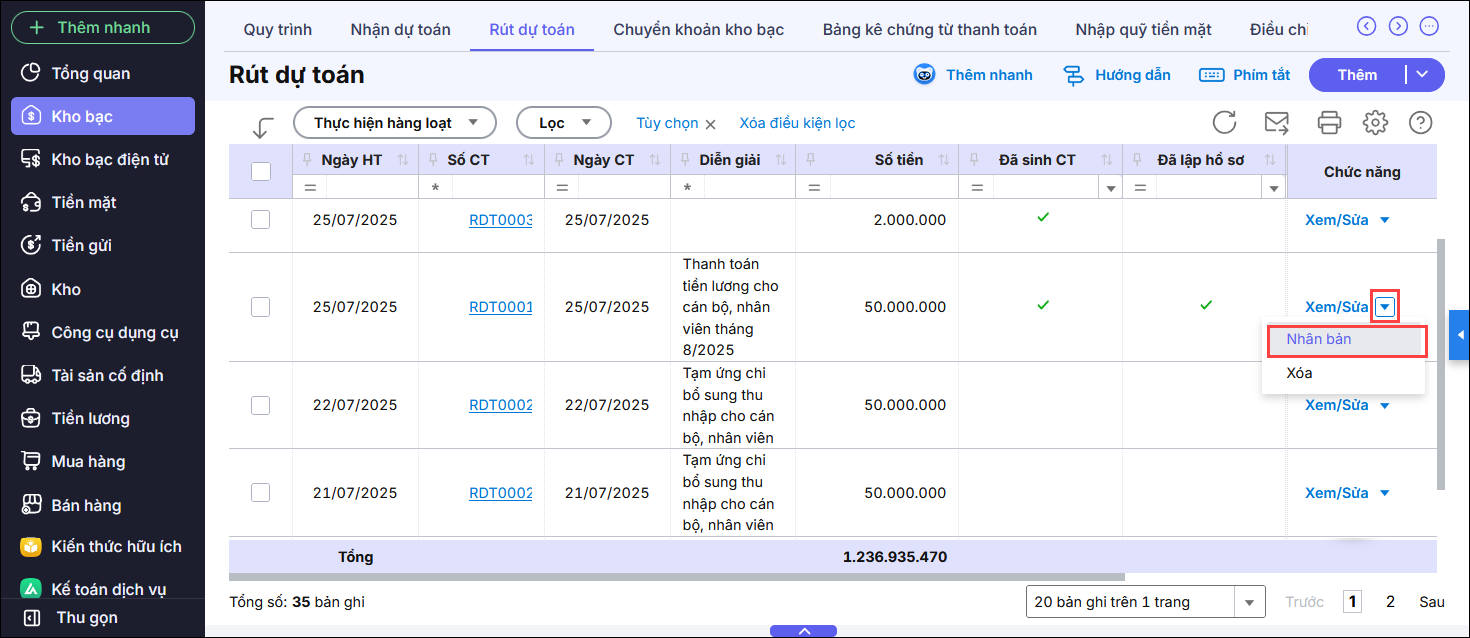Open settings gear icon above the table

tap(1376, 123)
